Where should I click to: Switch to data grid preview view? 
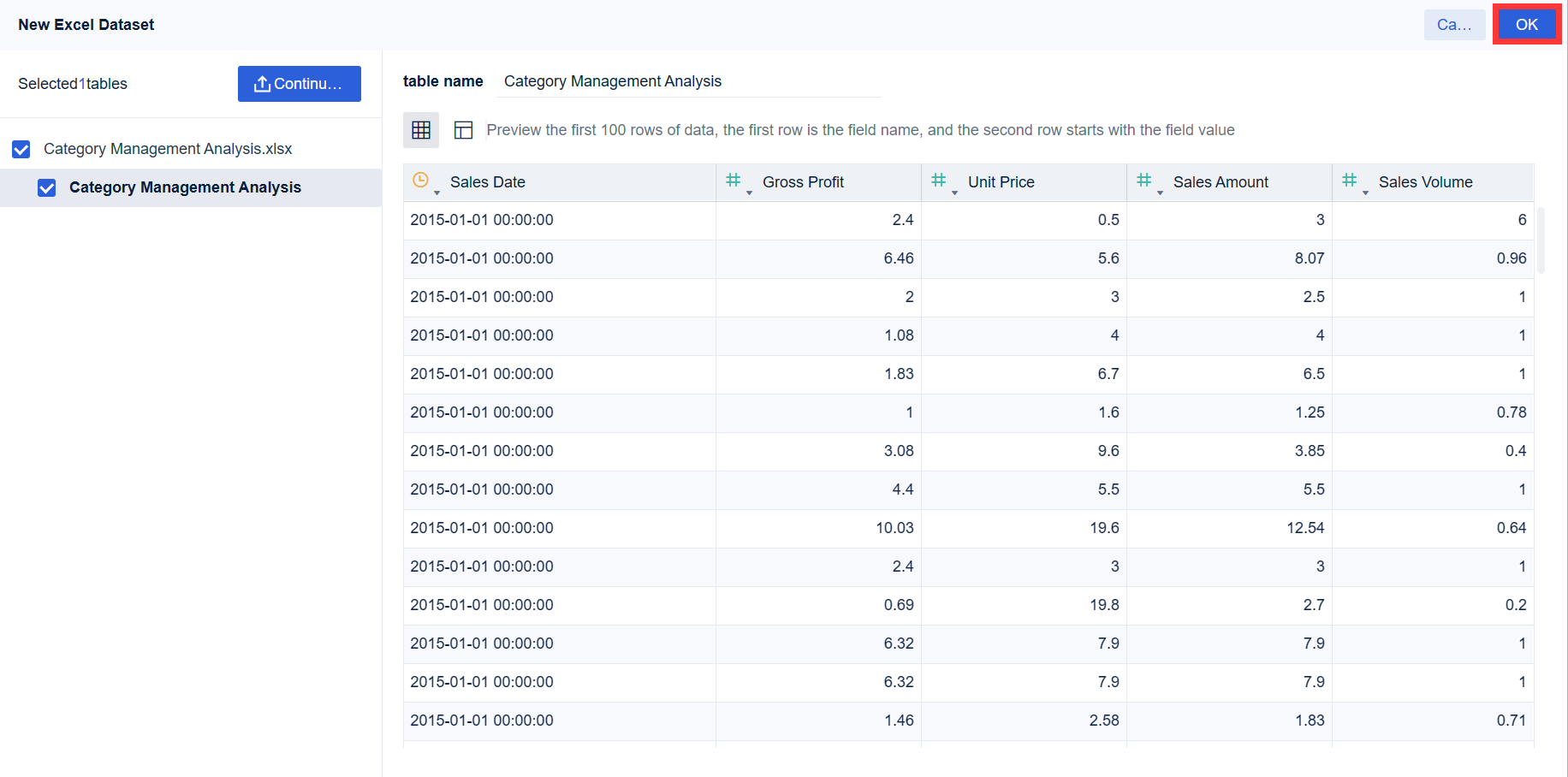click(x=421, y=130)
